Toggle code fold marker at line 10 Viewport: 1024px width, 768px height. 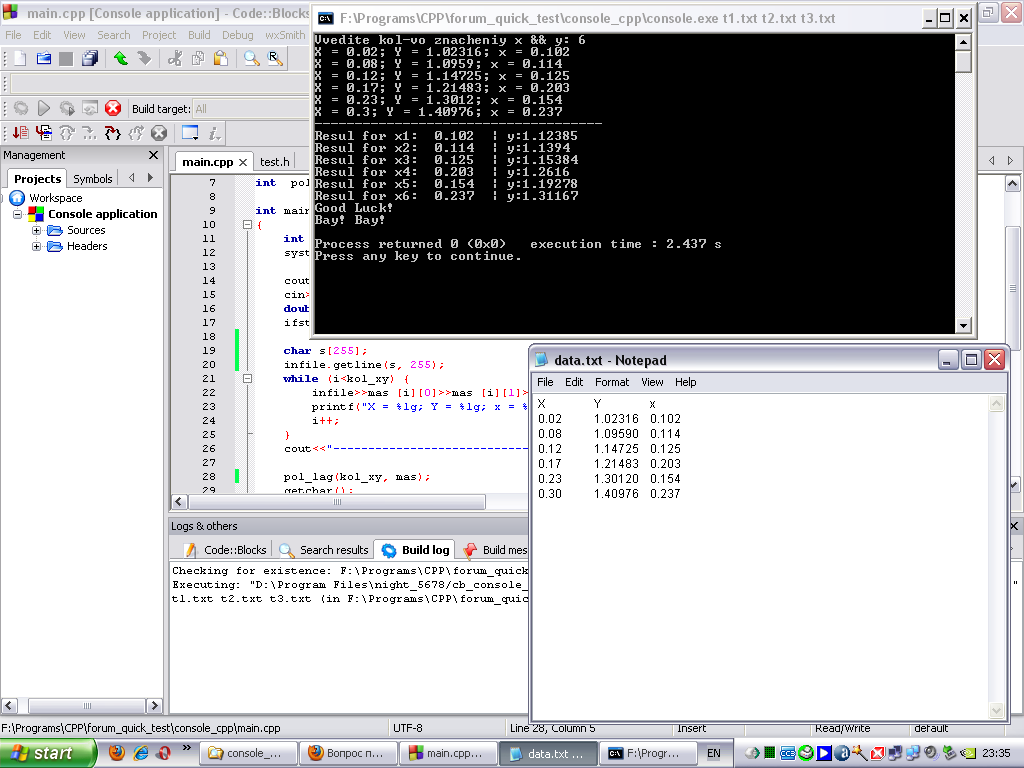coord(247,225)
